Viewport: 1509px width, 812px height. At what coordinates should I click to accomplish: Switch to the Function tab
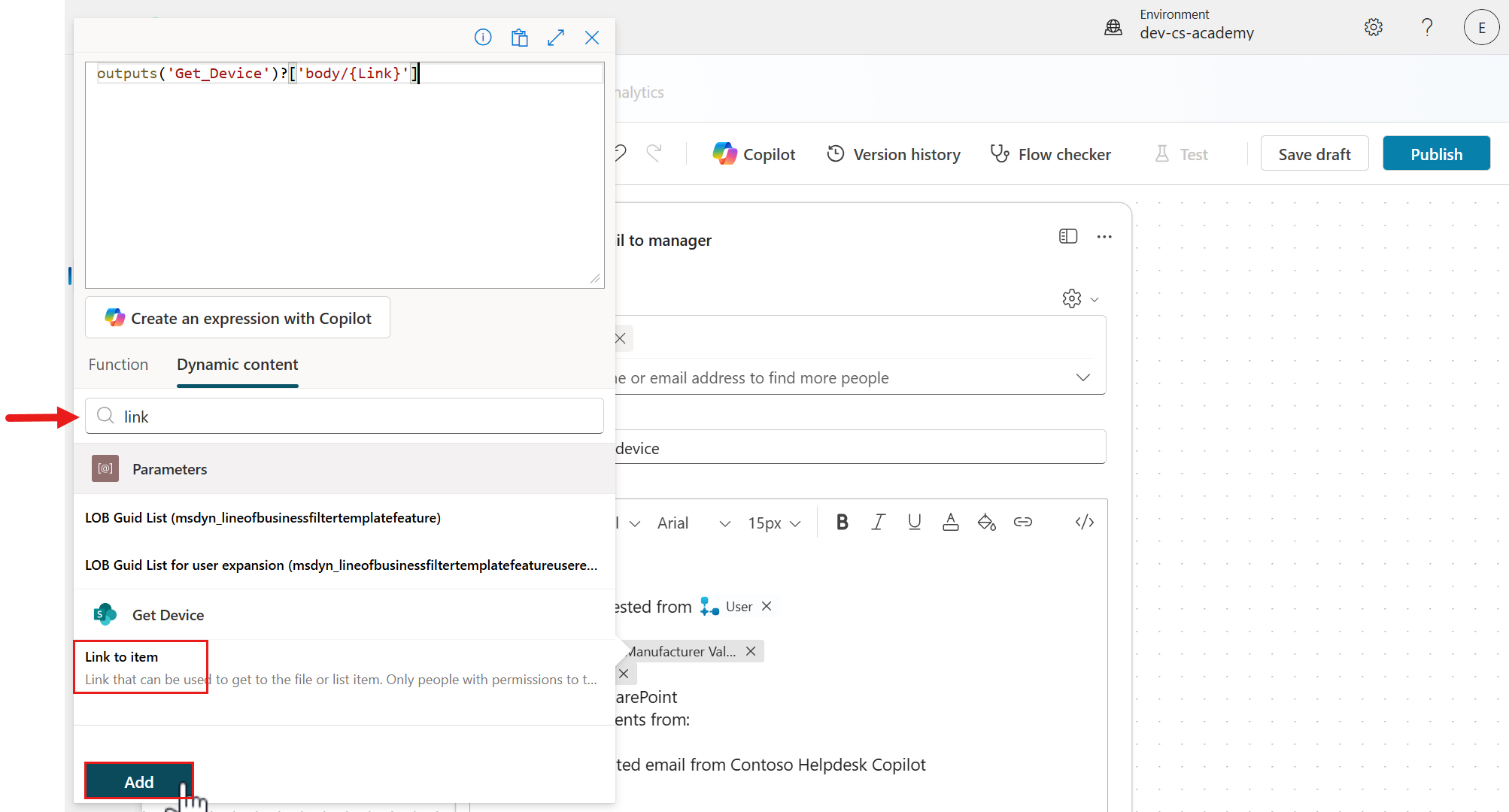pos(118,364)
